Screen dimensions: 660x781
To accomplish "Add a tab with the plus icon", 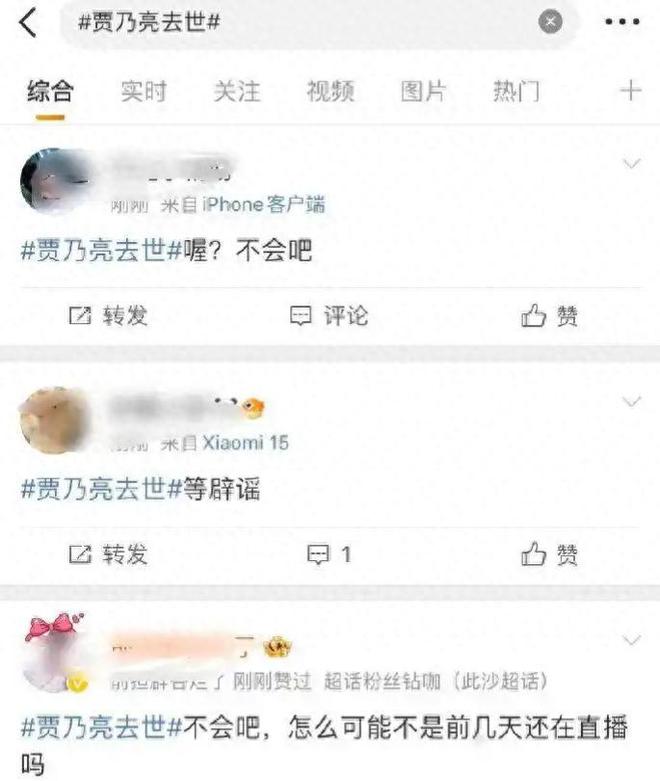I will pos(631,91).
